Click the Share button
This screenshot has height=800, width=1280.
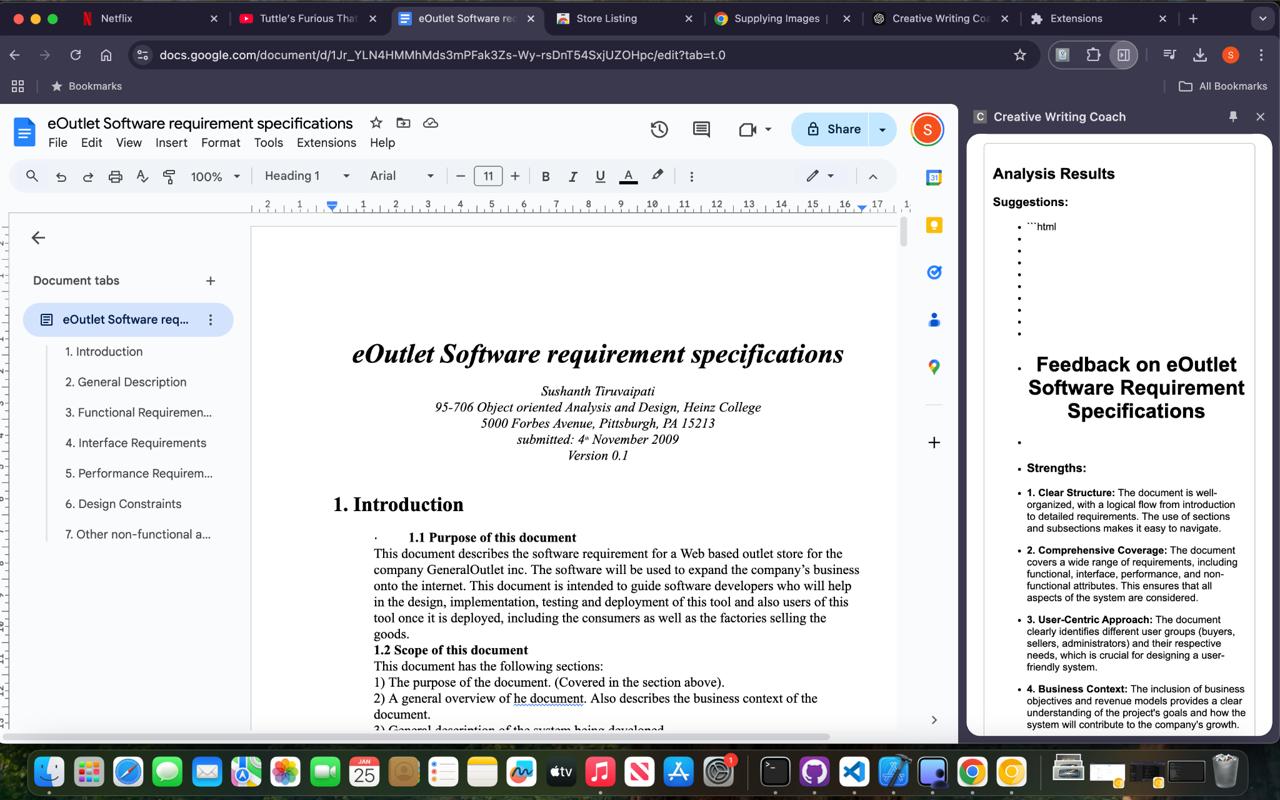point(833,129)
